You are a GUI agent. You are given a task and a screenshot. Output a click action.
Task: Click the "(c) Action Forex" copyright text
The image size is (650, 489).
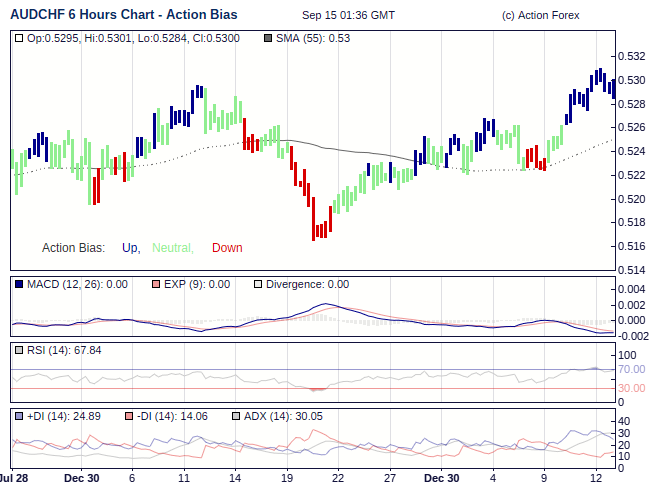coord(541,16)
